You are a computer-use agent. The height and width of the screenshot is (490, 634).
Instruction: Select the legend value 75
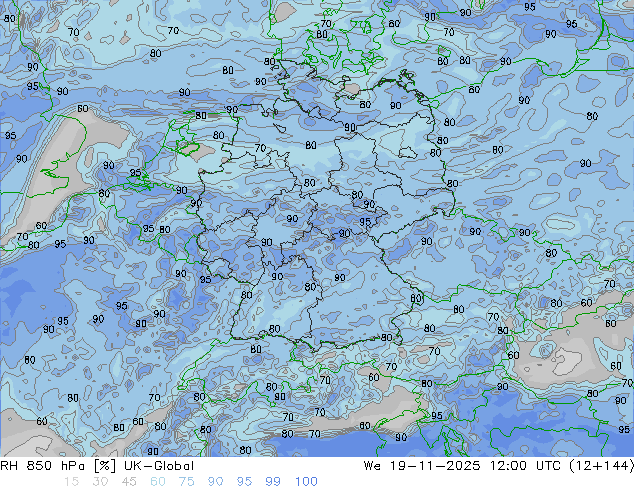[186, 482]
